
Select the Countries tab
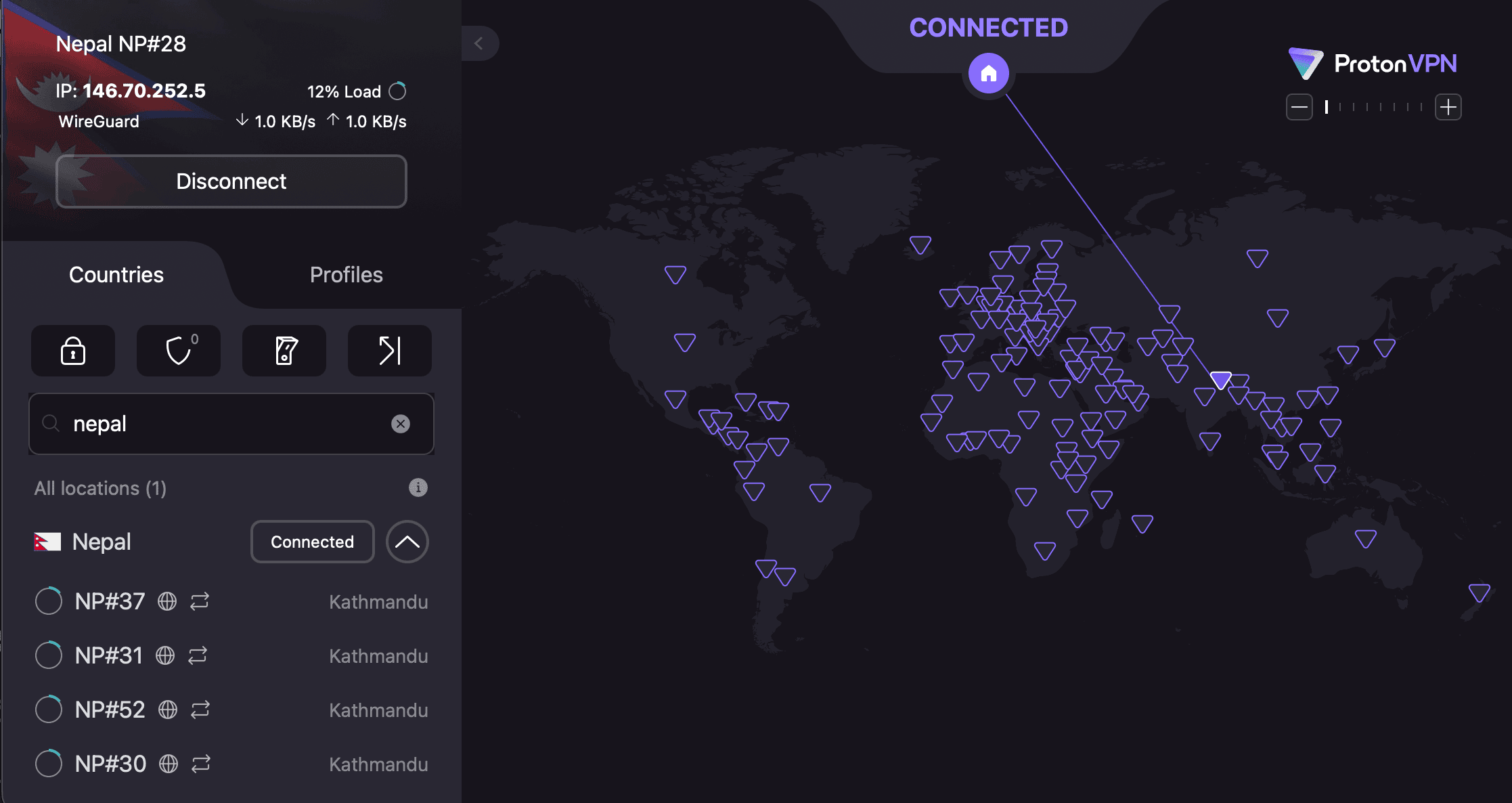[116, 275]
